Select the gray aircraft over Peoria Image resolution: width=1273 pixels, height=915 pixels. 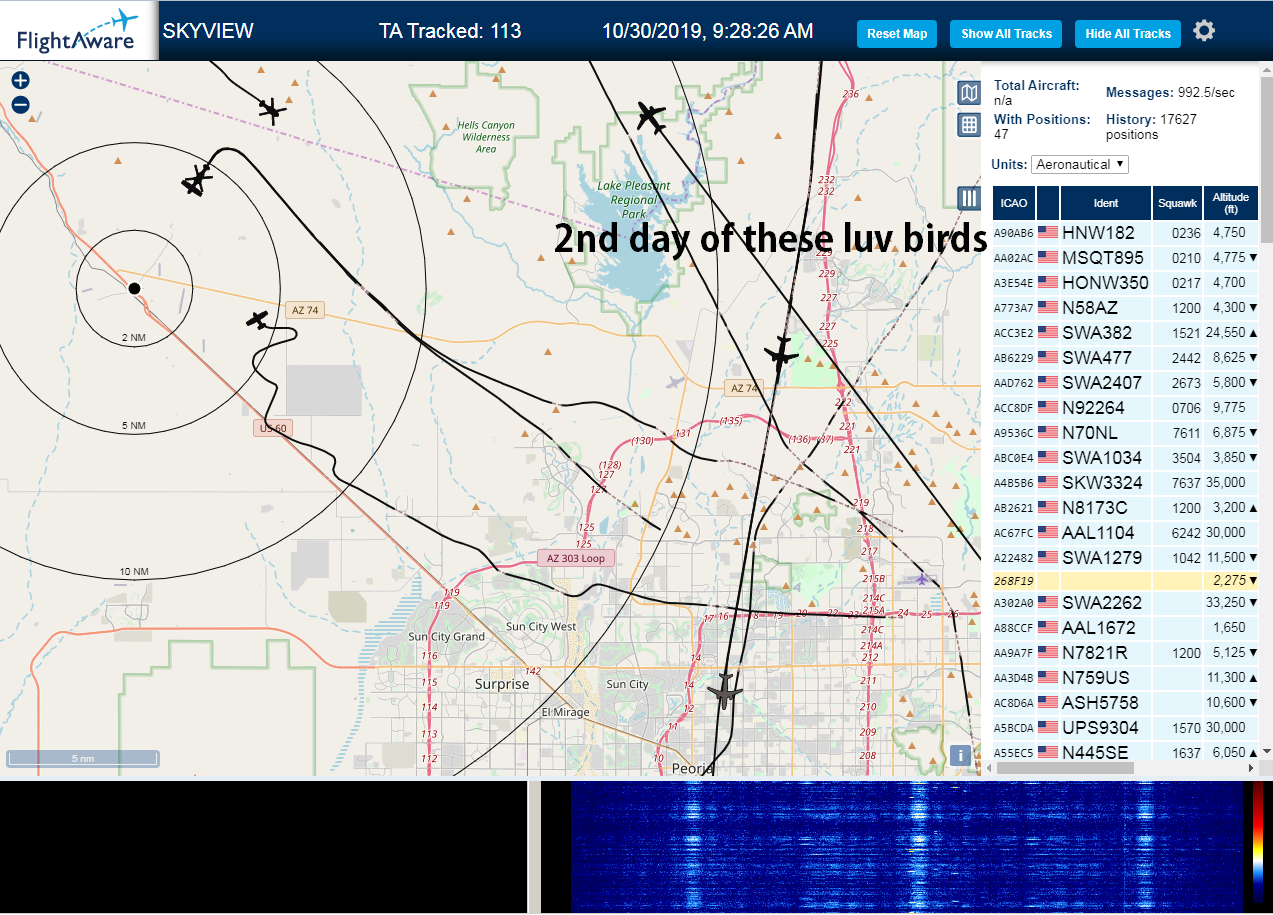(x=725, y=692)
